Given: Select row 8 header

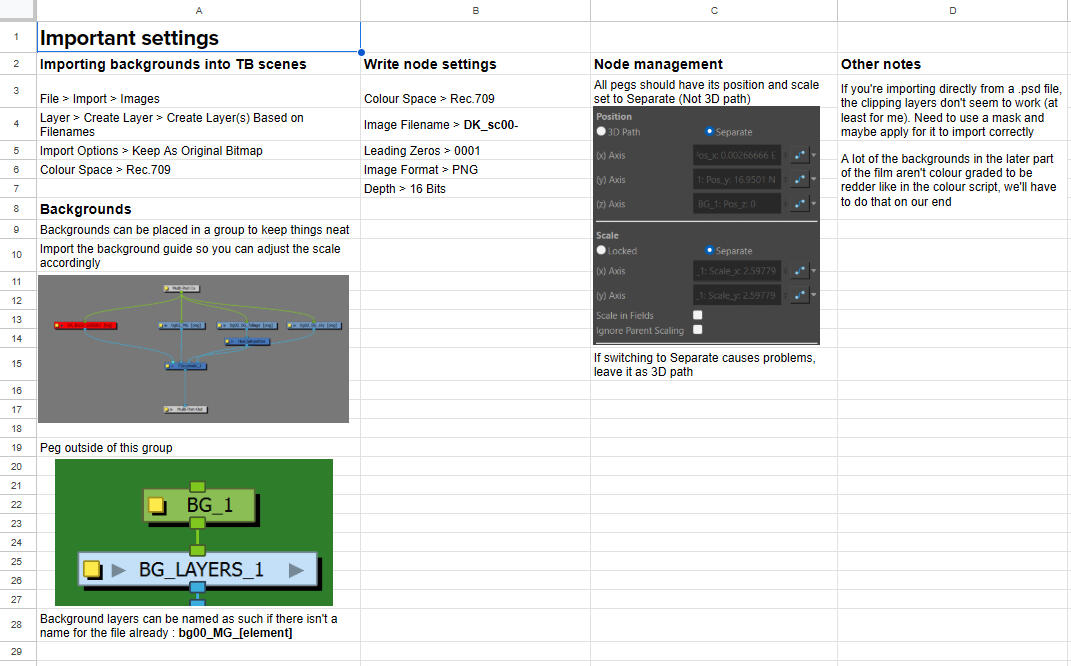Looking at the screenshot, I should pyautogui.click(x=17, y=209).
